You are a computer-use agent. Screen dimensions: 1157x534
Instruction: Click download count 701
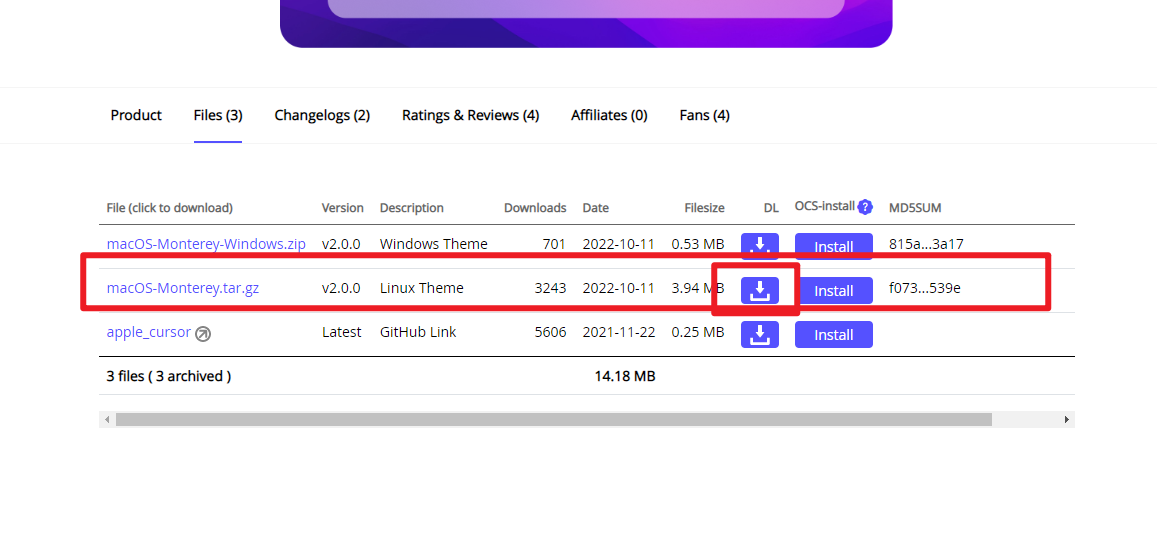[554, 244]
